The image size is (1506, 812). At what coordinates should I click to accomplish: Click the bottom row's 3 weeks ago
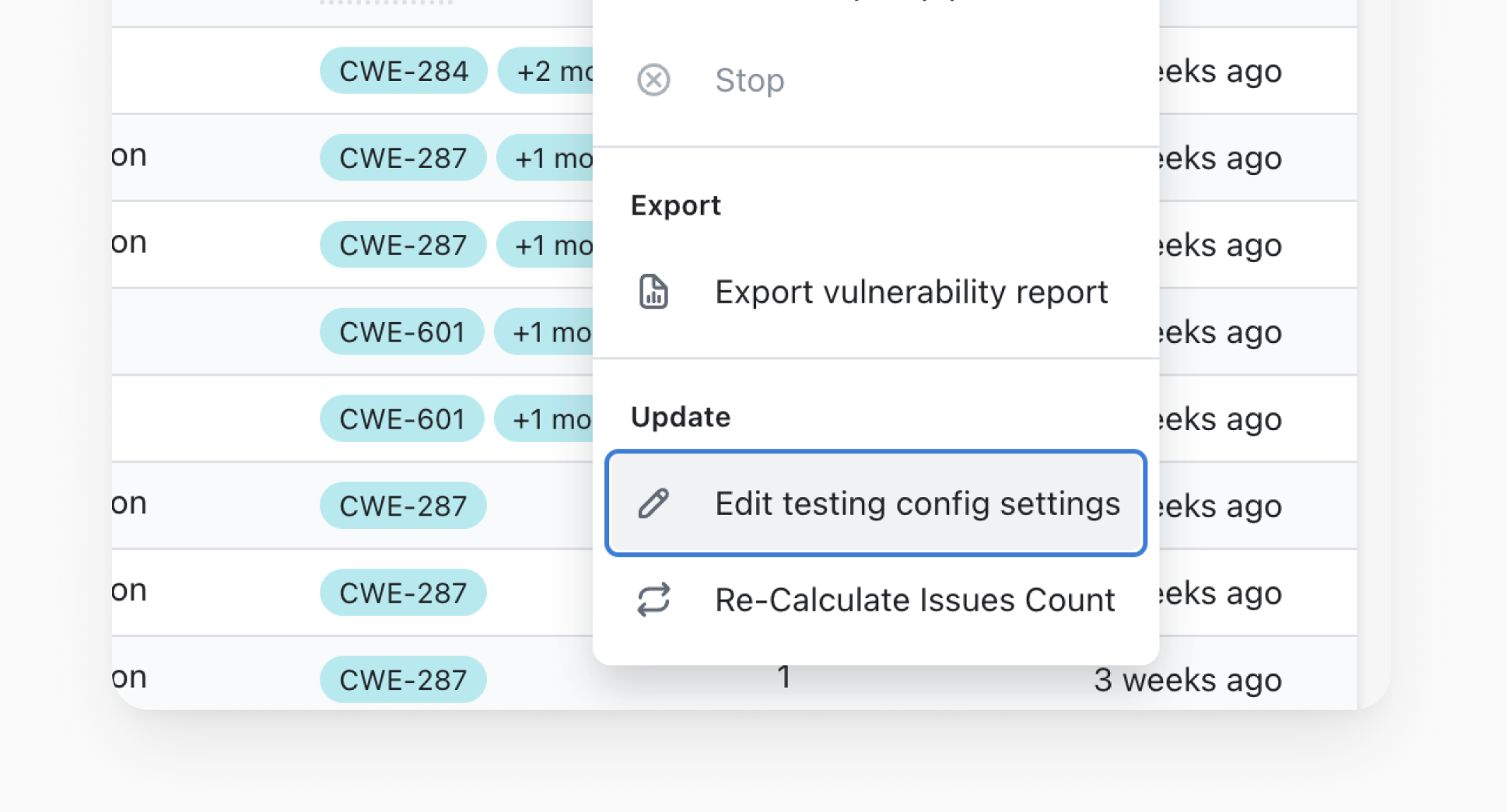[x=1187, y=680]
